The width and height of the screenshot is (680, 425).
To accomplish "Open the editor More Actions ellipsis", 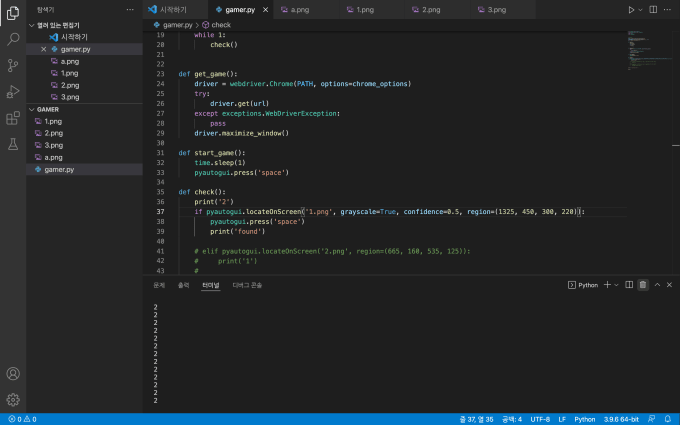I will [667, 10].
